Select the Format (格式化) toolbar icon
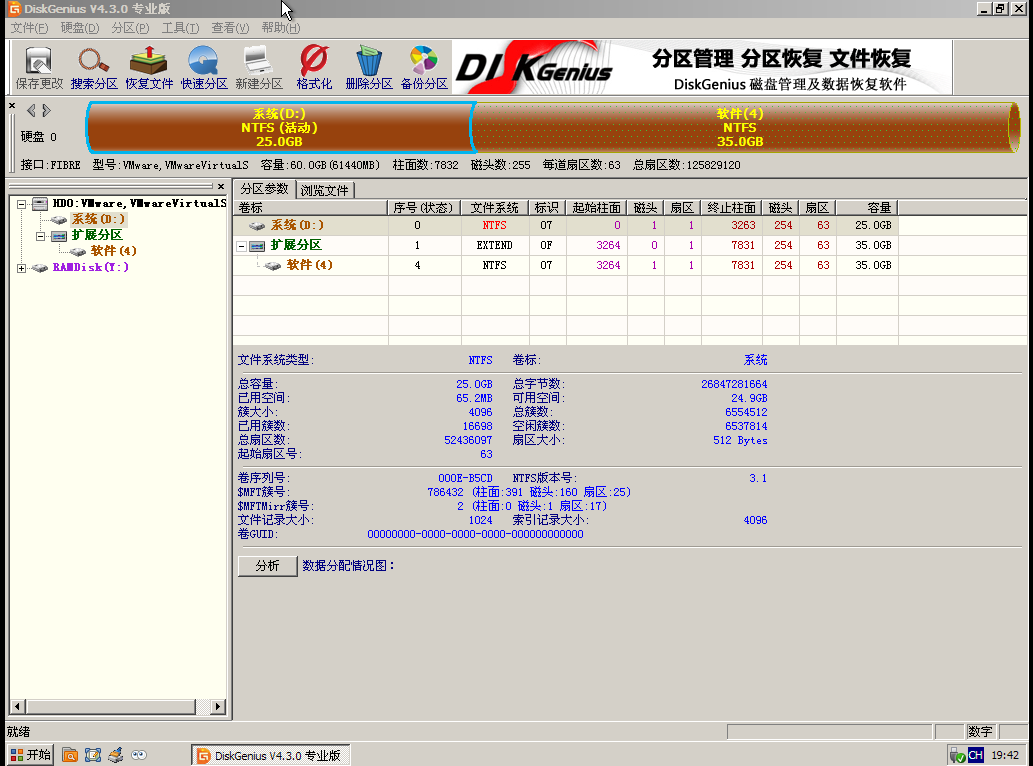Image resolution: width=1033 pixels, height=766 pixels. click(314, 67)
